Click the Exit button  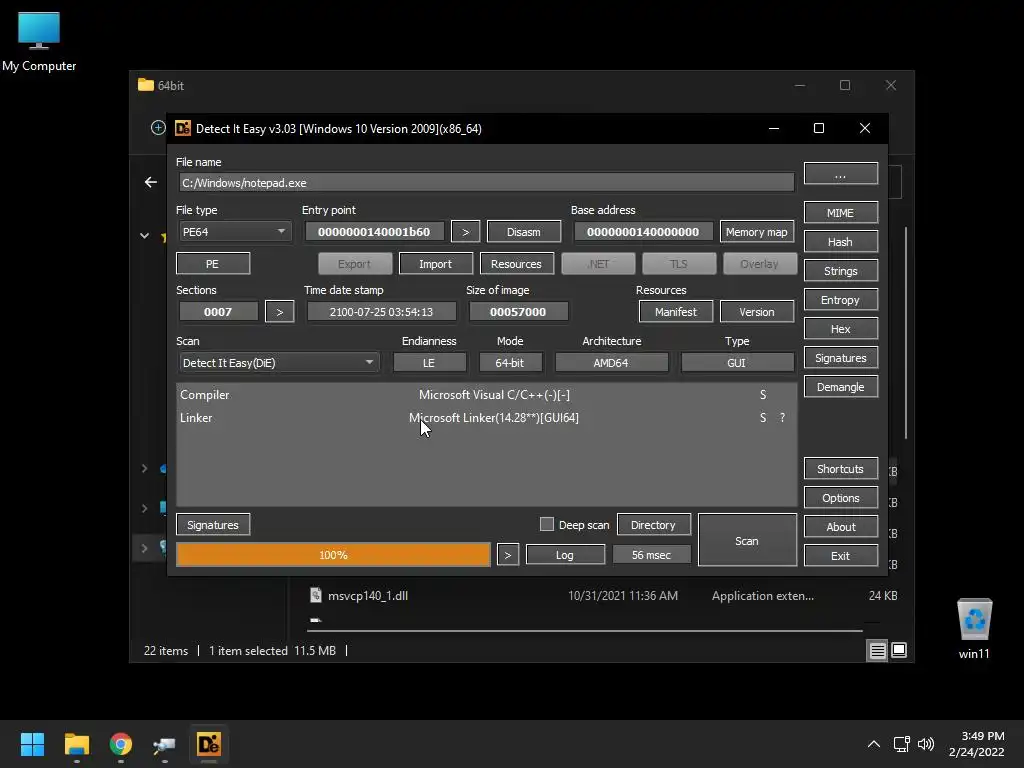click(840, 556)
